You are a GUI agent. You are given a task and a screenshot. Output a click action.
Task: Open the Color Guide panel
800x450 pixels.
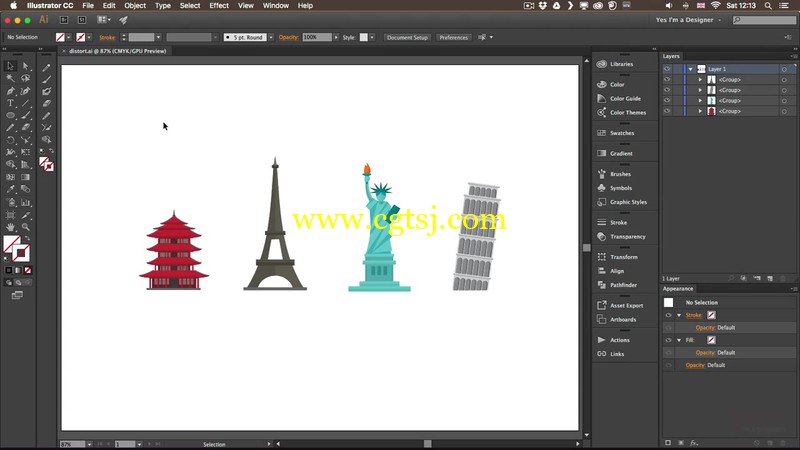(x=618, y=98)
